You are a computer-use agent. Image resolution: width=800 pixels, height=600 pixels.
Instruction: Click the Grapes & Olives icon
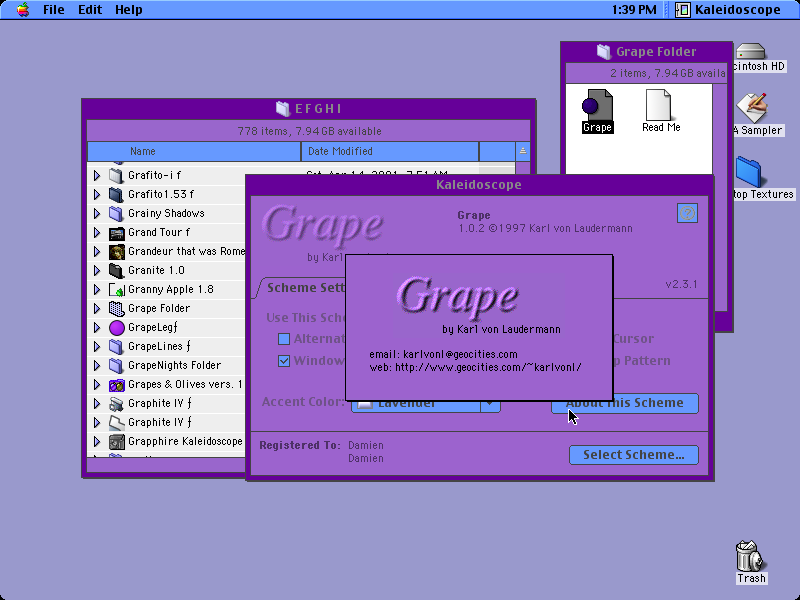coord(116,385)
